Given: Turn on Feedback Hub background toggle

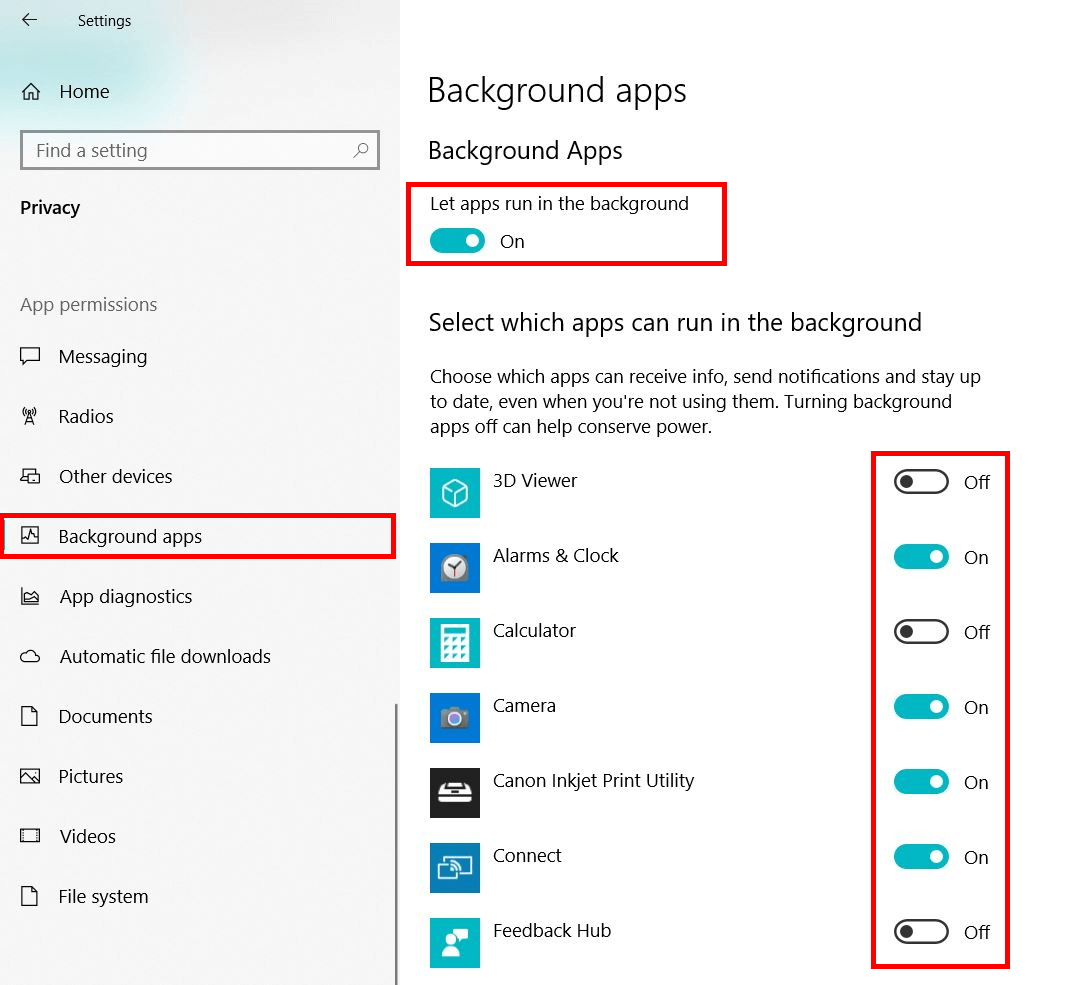Looking at the screenshot, I should [921, 932].
